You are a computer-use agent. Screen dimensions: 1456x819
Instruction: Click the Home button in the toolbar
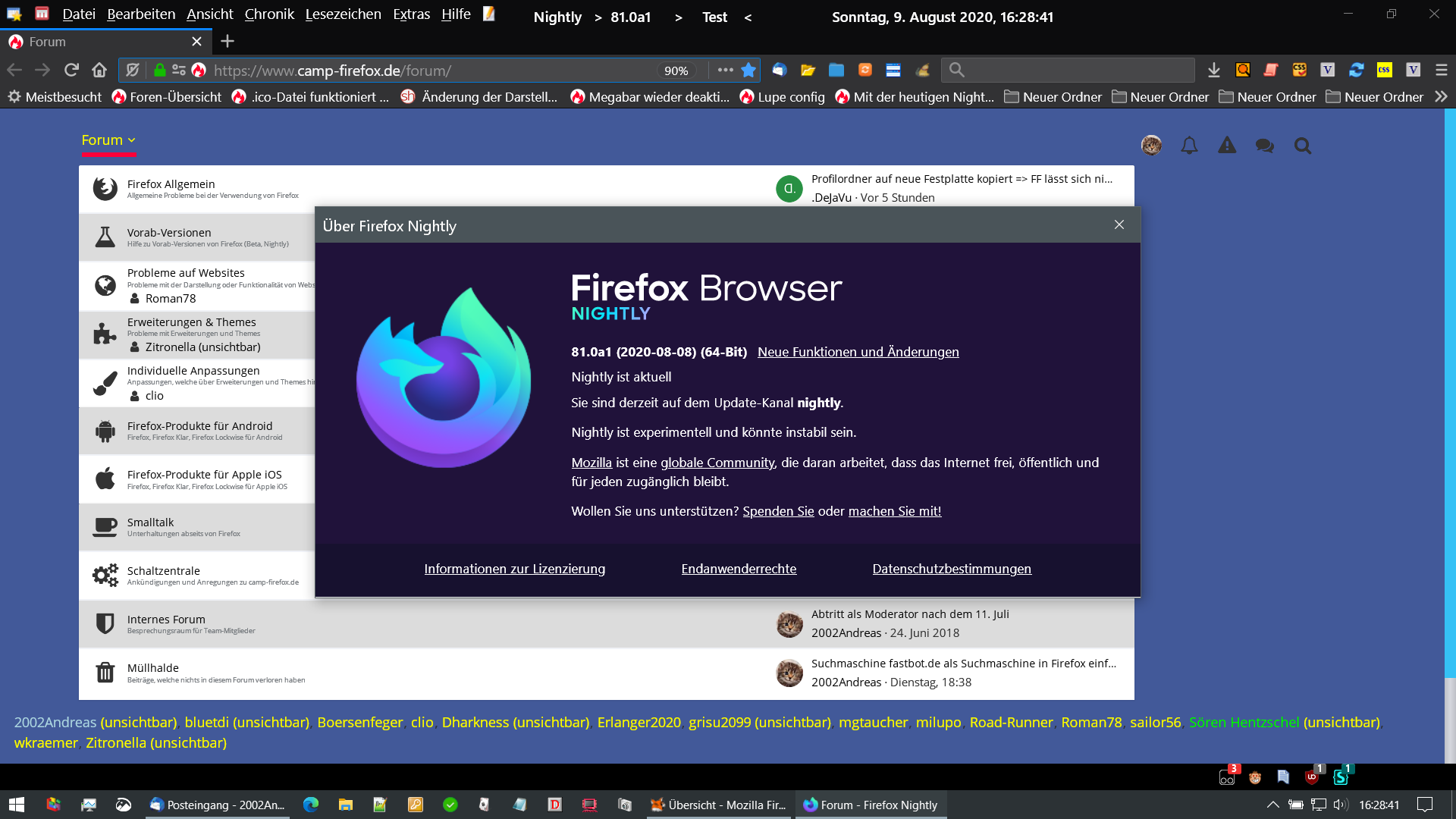pos(99,71)
